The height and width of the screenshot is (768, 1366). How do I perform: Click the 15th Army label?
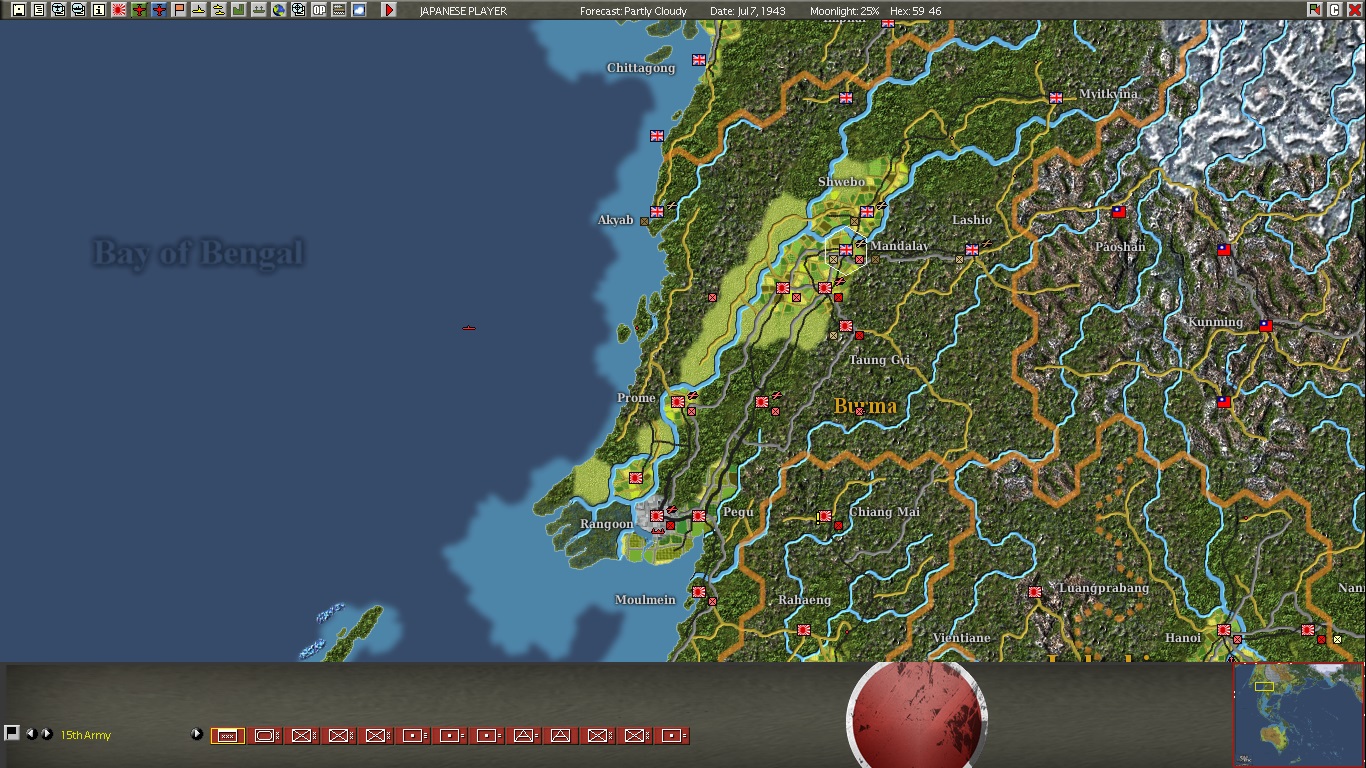[x=86, y=736]
